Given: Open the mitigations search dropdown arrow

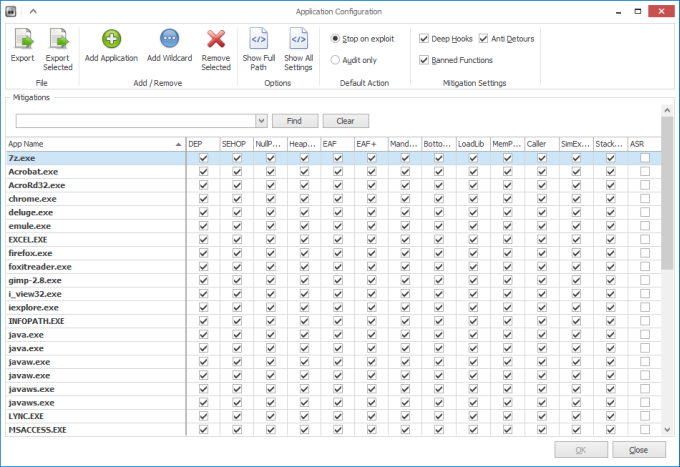Looking at the screenshot, I should coord(261,121).
